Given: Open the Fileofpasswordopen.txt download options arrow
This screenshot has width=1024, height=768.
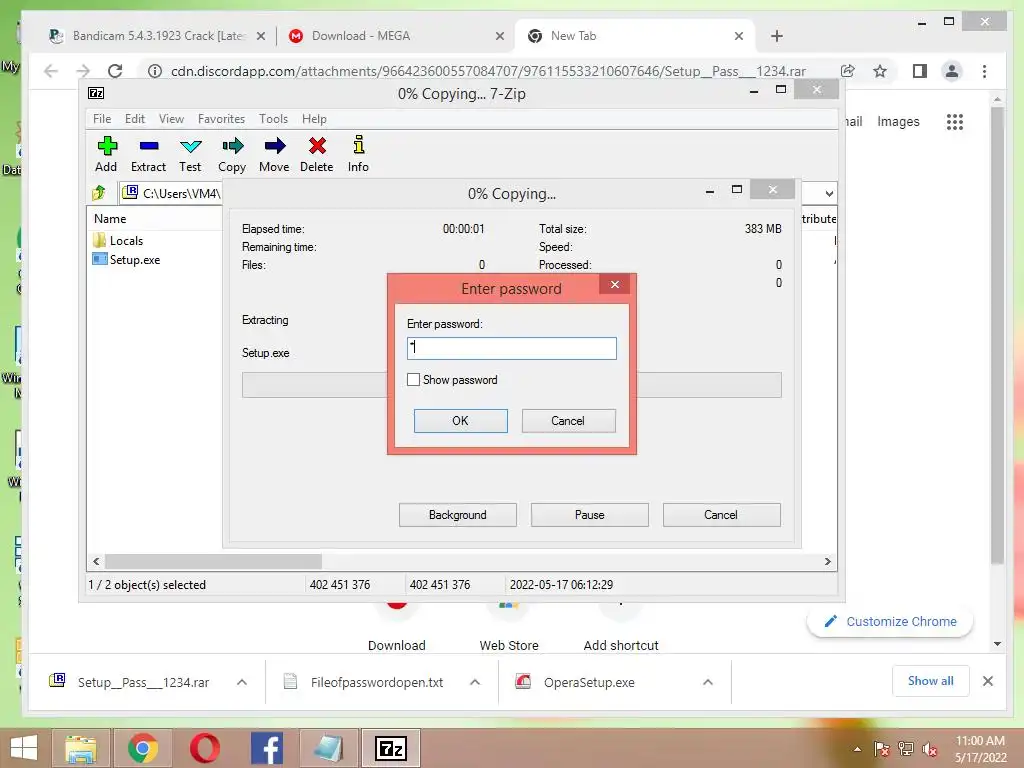Looking at the screenshot, I should 475,682.
